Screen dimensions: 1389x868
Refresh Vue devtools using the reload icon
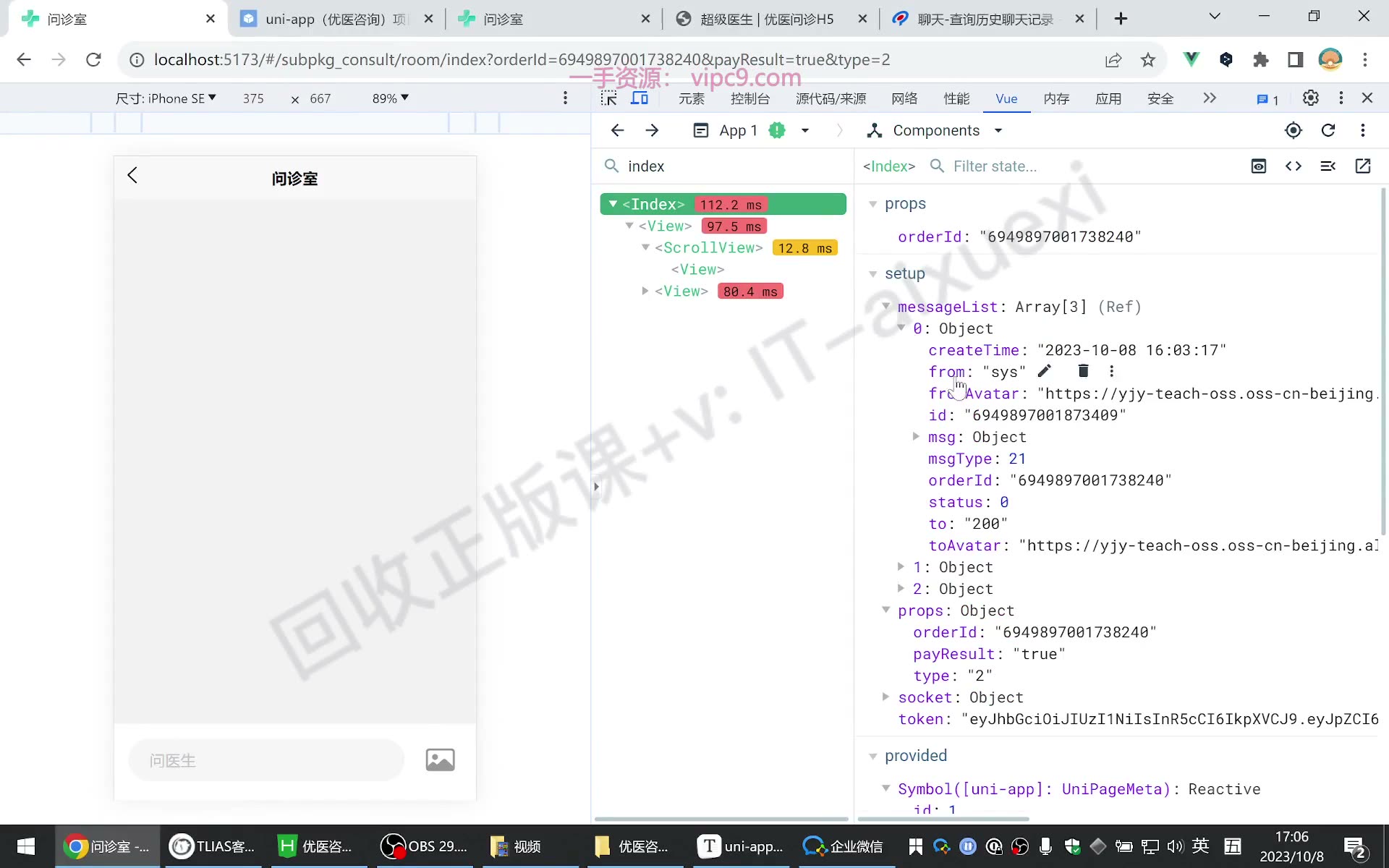pyautogui.click(x=1328, y=130)
